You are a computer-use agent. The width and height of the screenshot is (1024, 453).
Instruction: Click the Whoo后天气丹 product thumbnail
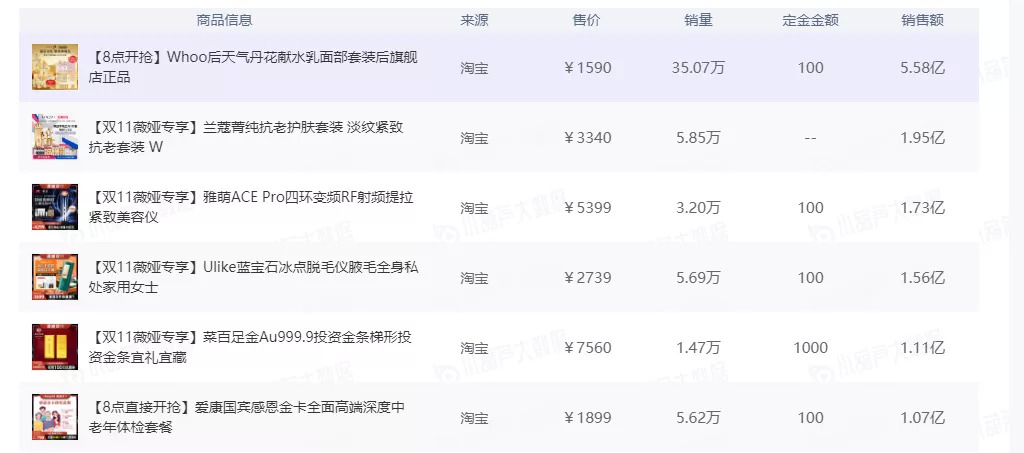(x=55, y=68)
